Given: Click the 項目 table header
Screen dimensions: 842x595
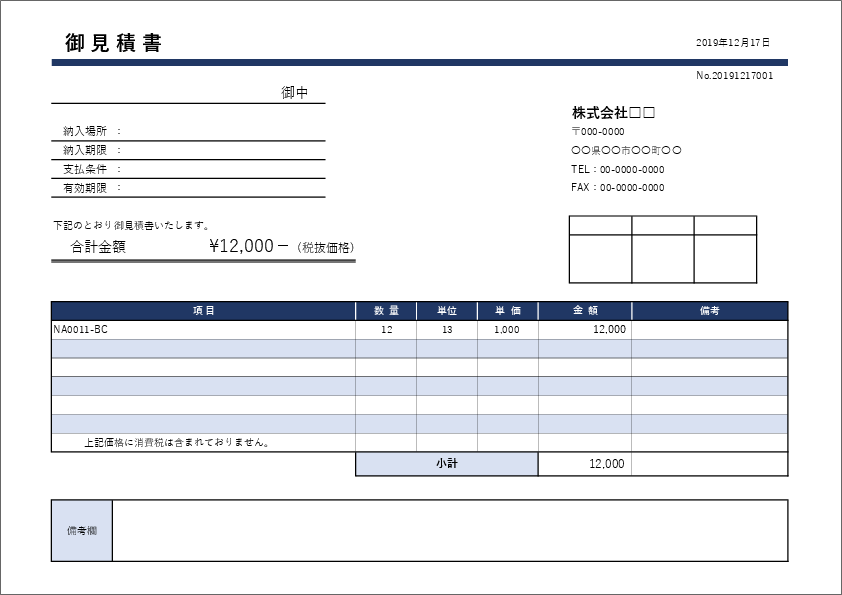Looking at the screenshot, I should click(205, 310).
